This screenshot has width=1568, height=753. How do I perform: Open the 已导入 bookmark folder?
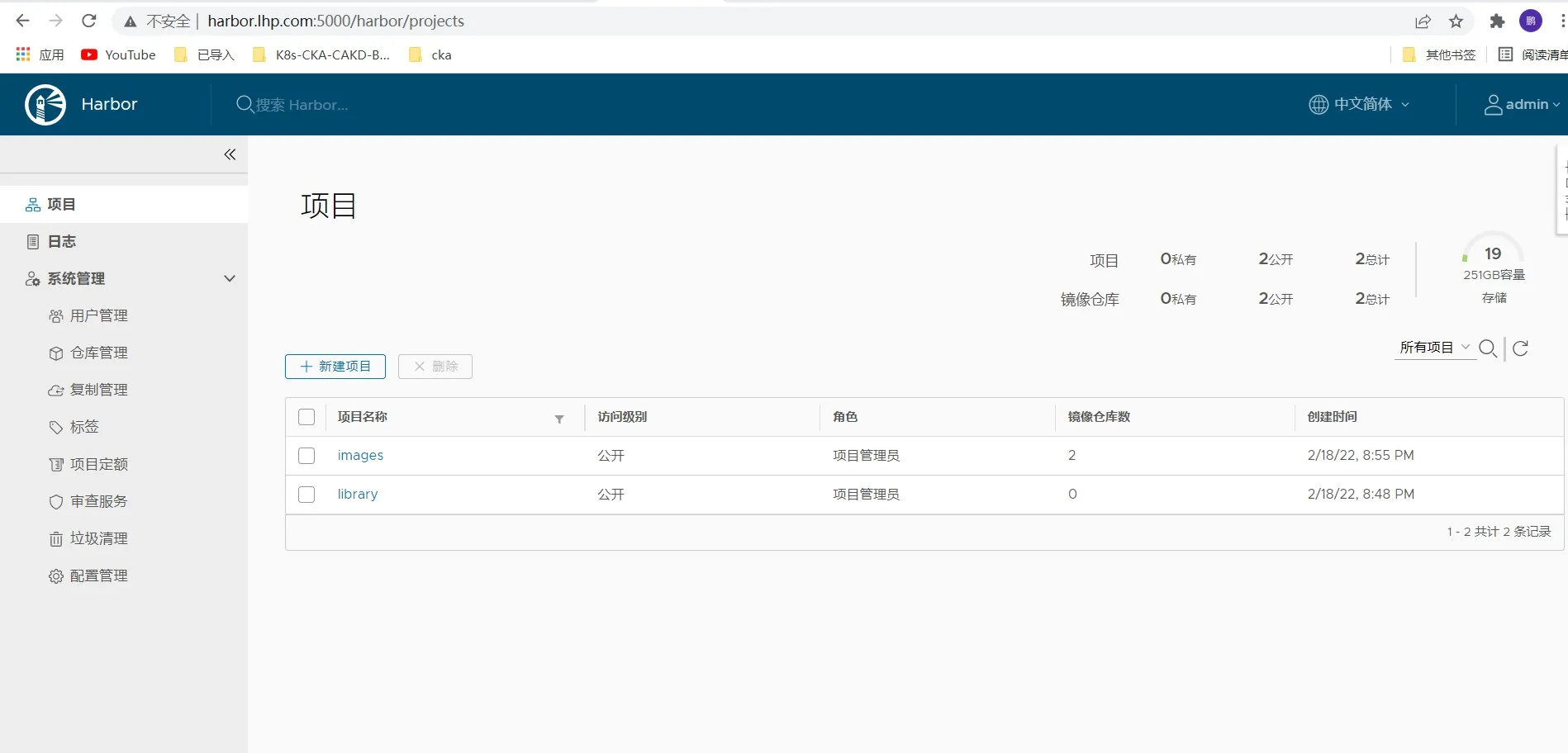click(x=204, y=54)
